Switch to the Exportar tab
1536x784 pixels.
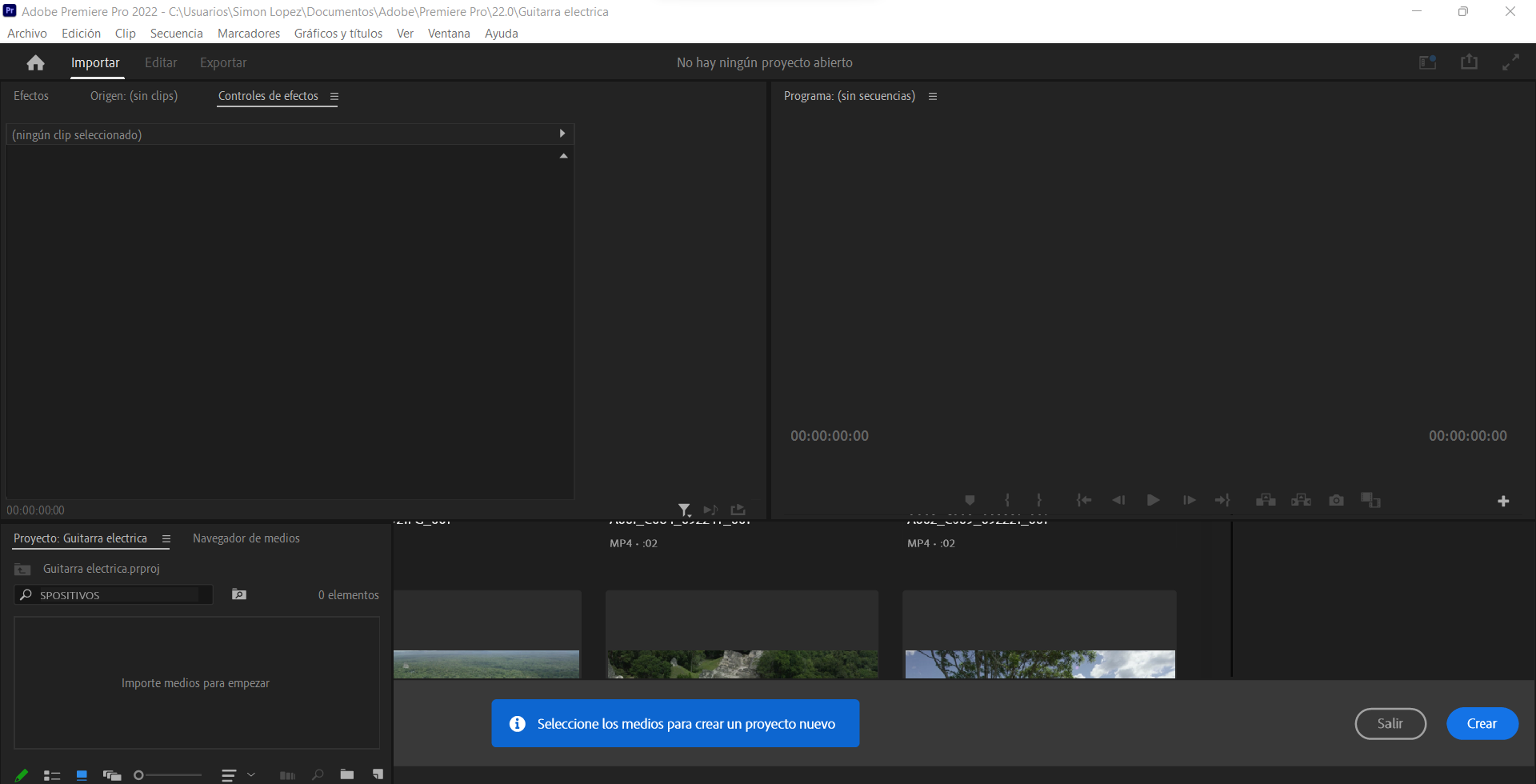[x=222, y=62]
